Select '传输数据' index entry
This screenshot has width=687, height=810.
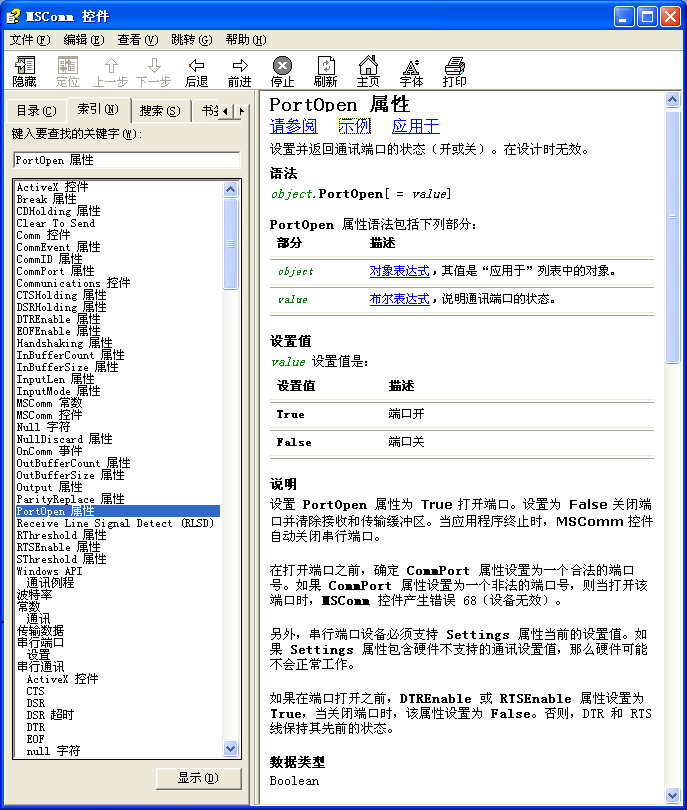coord(40,630)
